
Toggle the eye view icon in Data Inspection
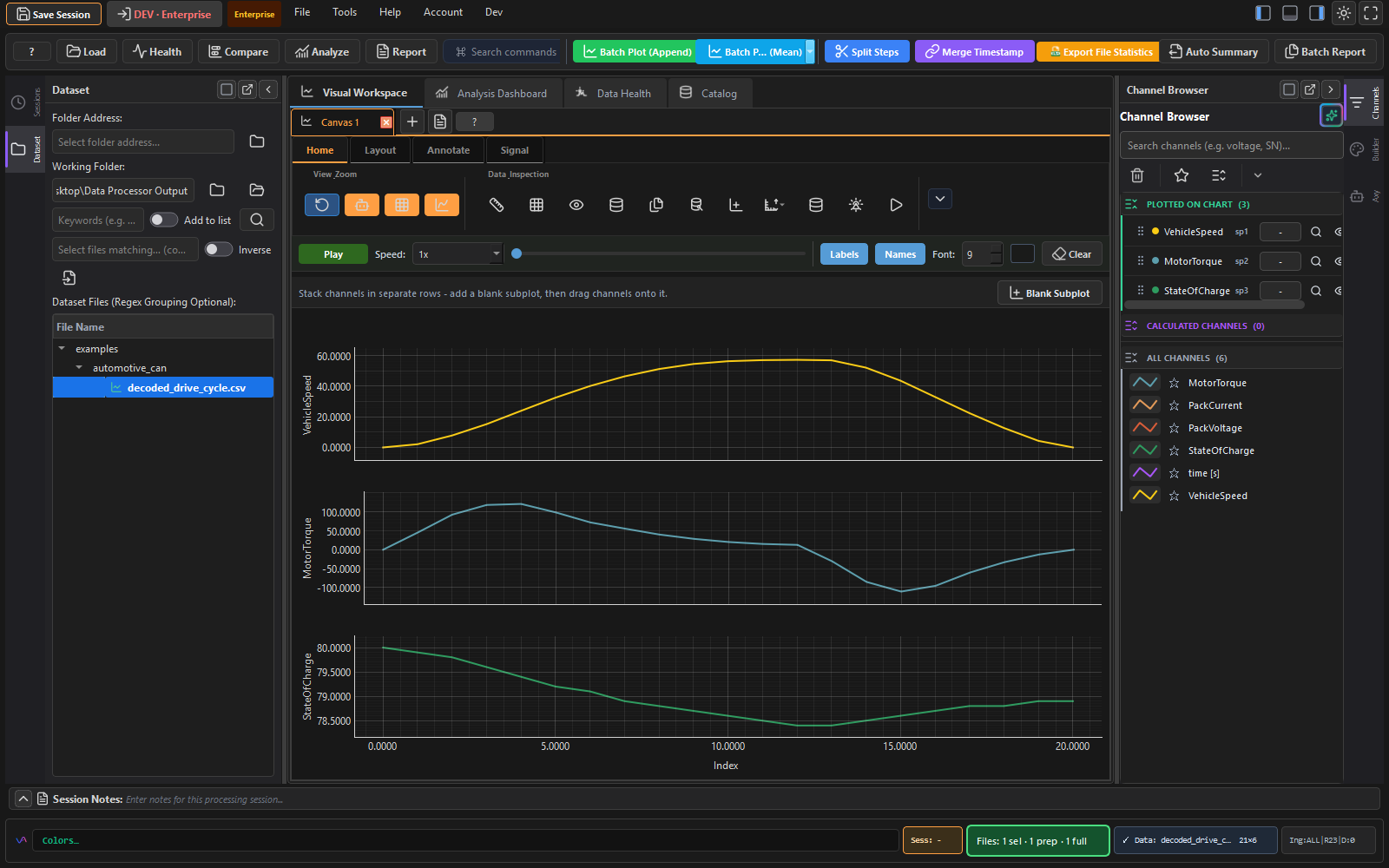click(x=576, y=205)
